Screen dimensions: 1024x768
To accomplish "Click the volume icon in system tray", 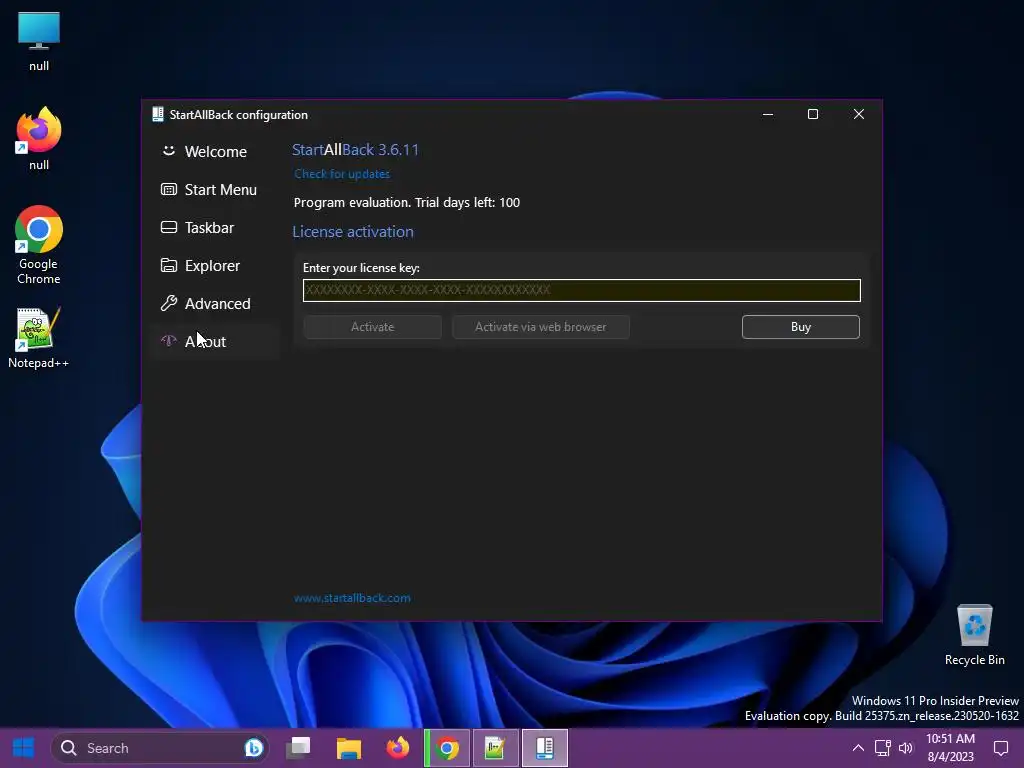I will point(906,748).
